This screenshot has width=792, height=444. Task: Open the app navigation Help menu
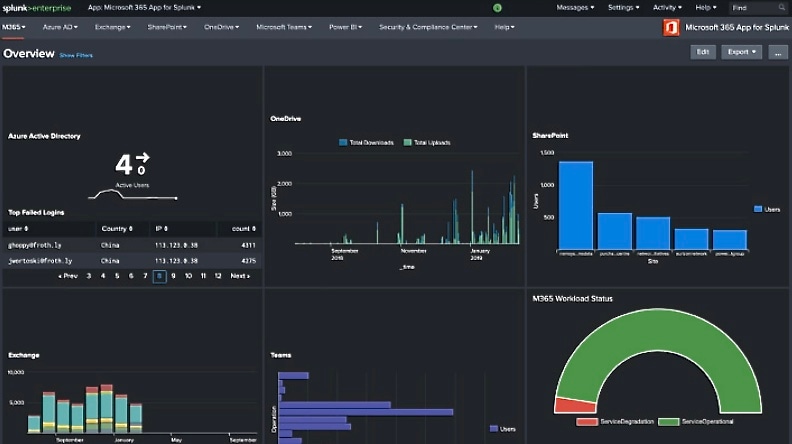504,27
